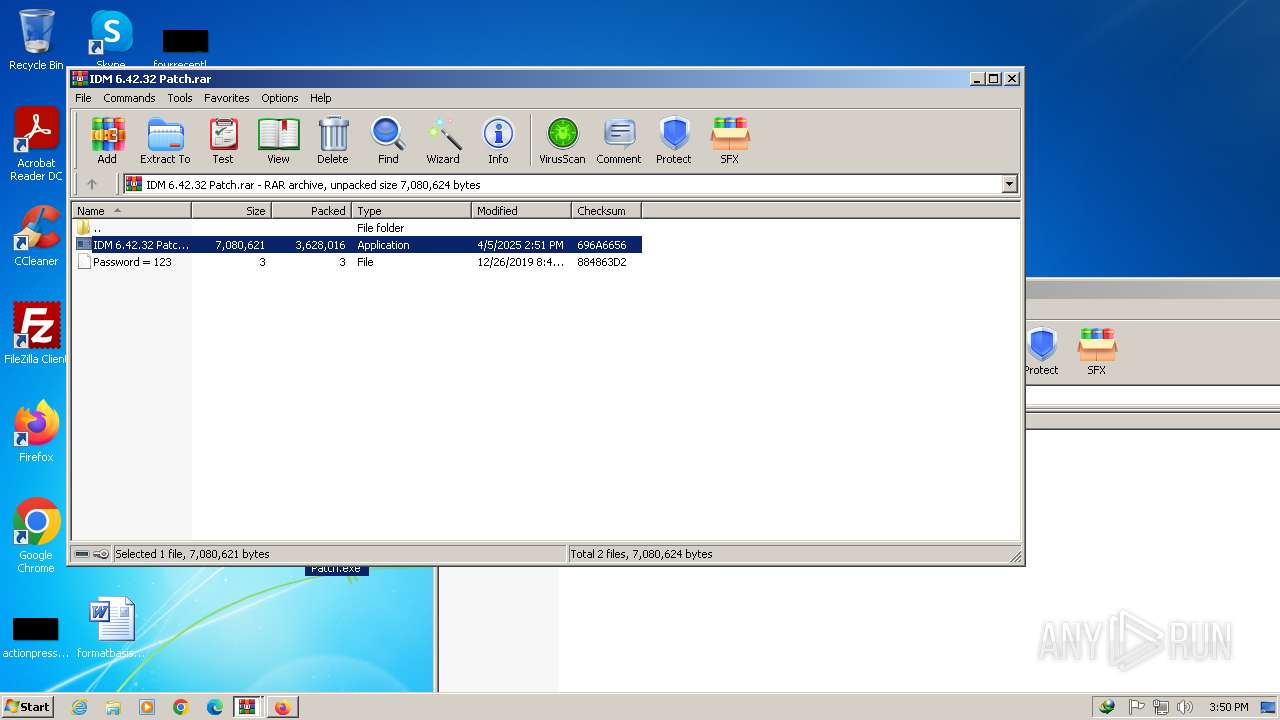
Task: Select the '..' parent folder row
Action: click(357, 228)
